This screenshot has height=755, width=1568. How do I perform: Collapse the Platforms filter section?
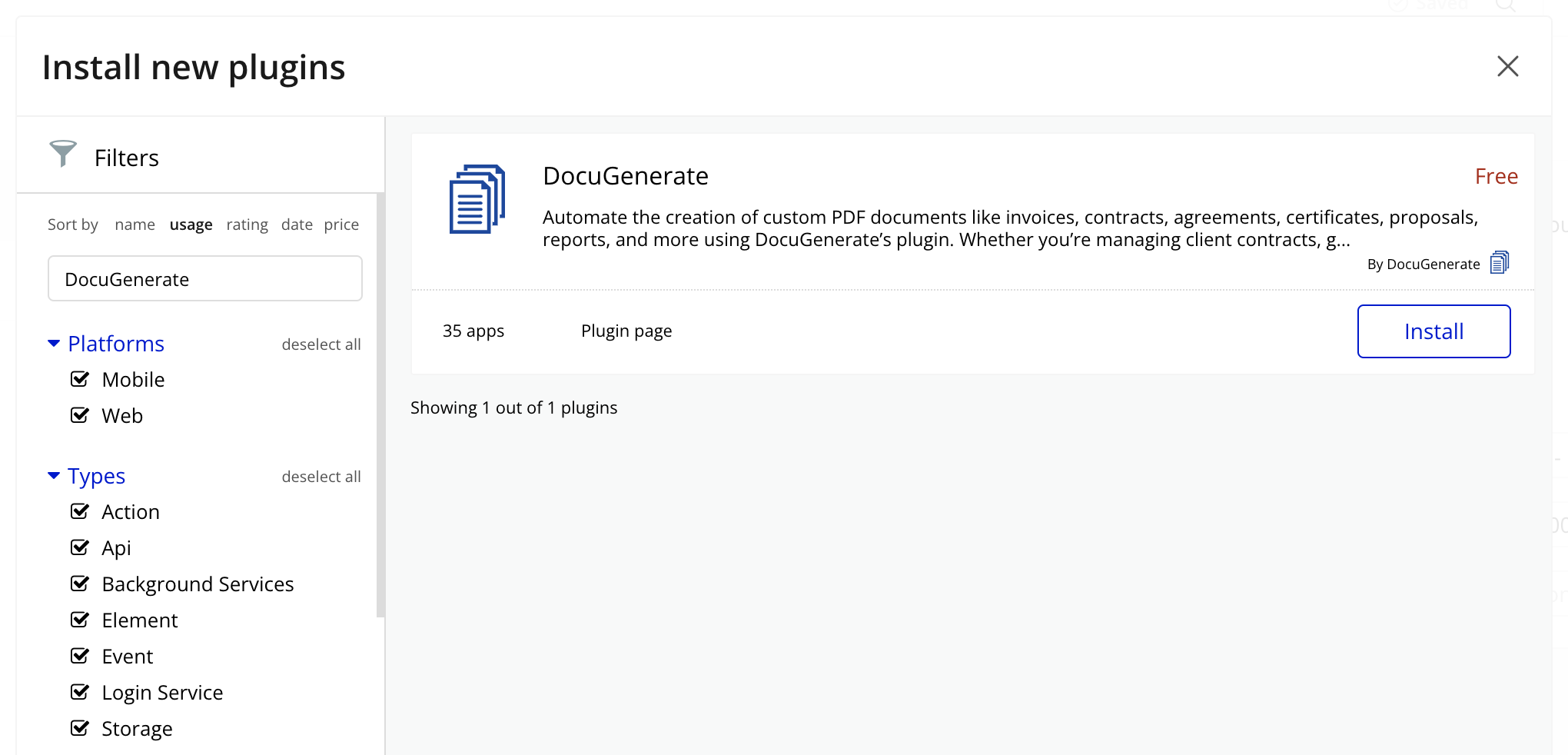(x=54, y=344)
